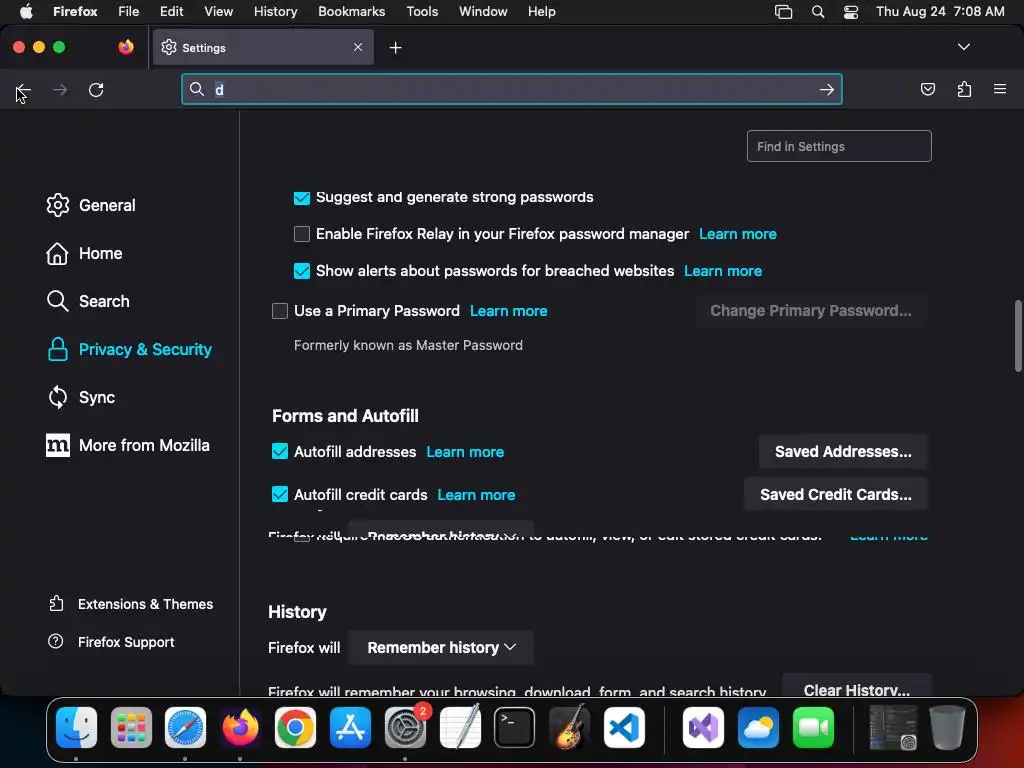The height and width of the screenshot is (768, 1024).
Task: Click the Find in Settings field
Action: point(839,146)
